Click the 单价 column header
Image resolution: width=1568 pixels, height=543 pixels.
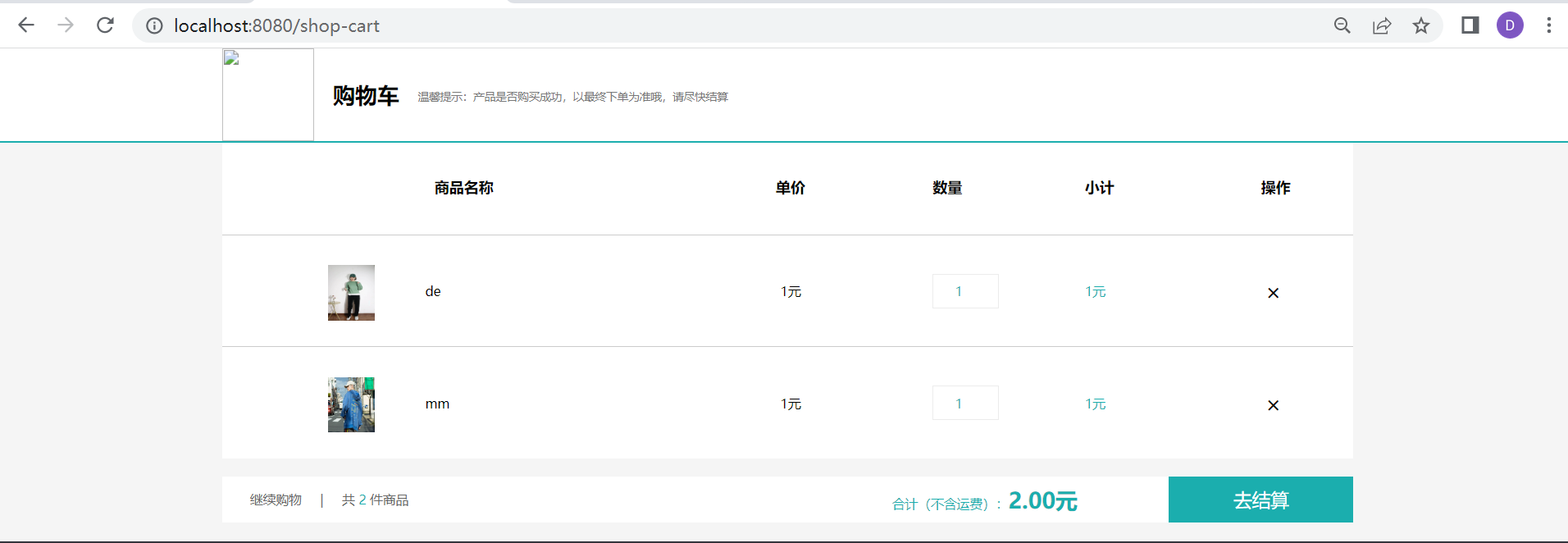tap(791, 188)
